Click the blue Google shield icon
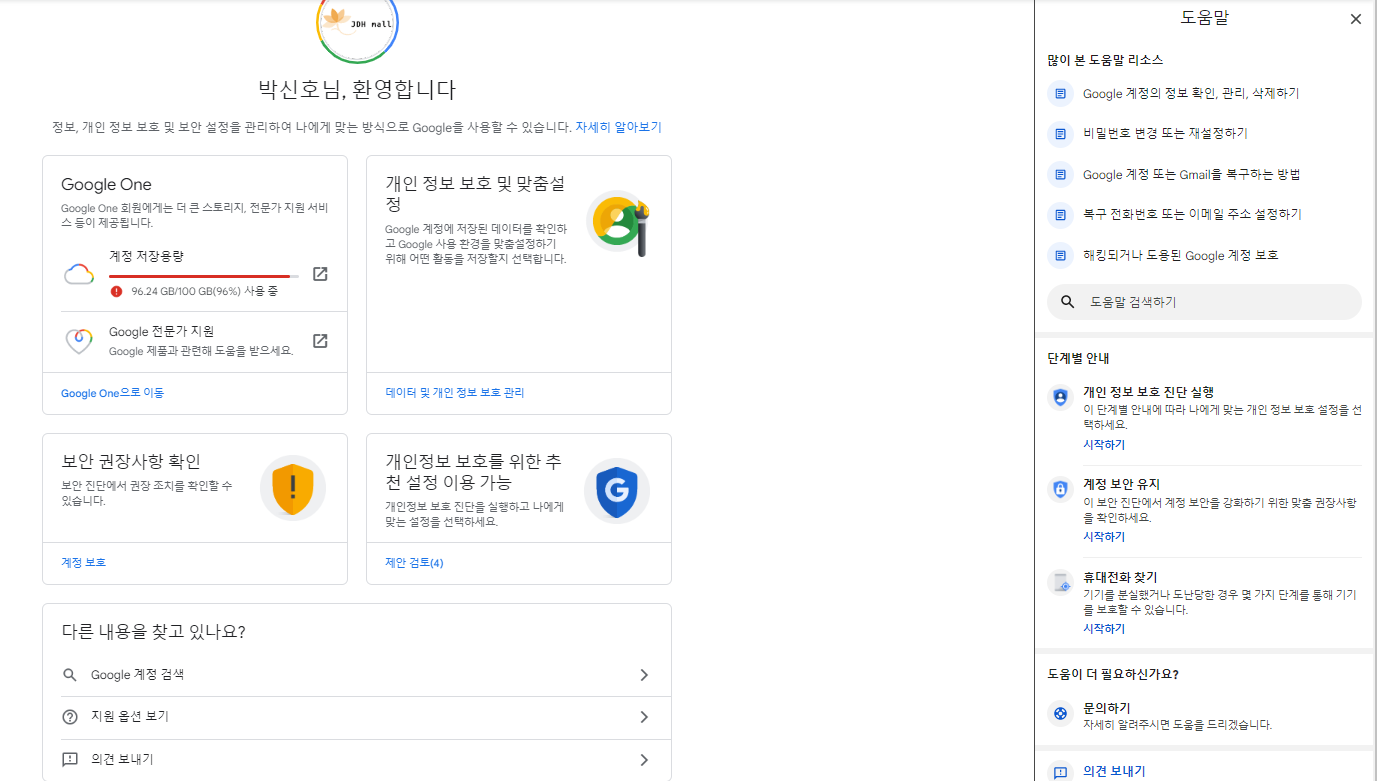Image resolution: width=1377 pixels, height=781 pixels. tap(617, 491)
